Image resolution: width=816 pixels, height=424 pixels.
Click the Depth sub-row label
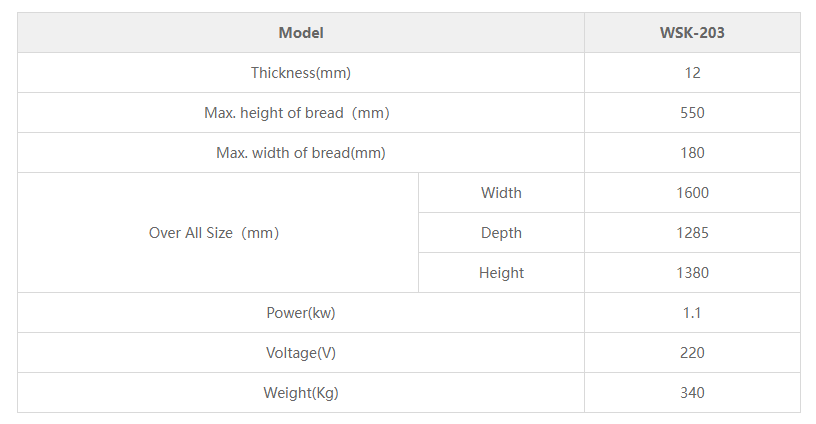coord(501,233)
